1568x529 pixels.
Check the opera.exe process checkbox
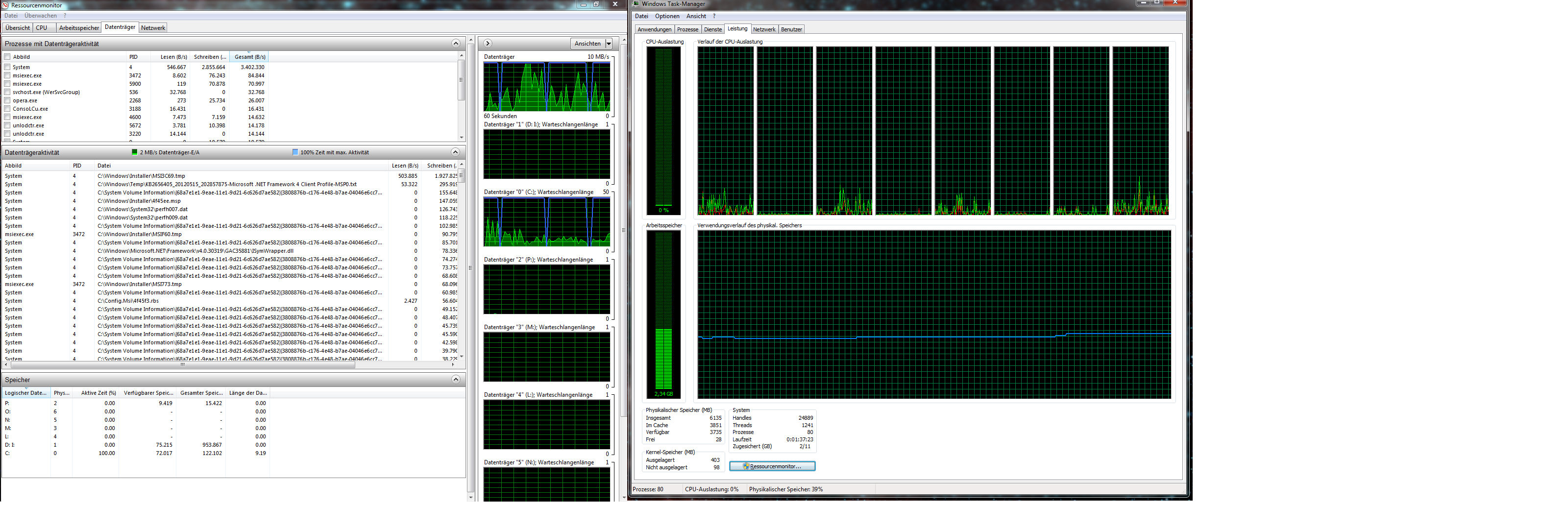pyautogui.click(x=7, y=100)
